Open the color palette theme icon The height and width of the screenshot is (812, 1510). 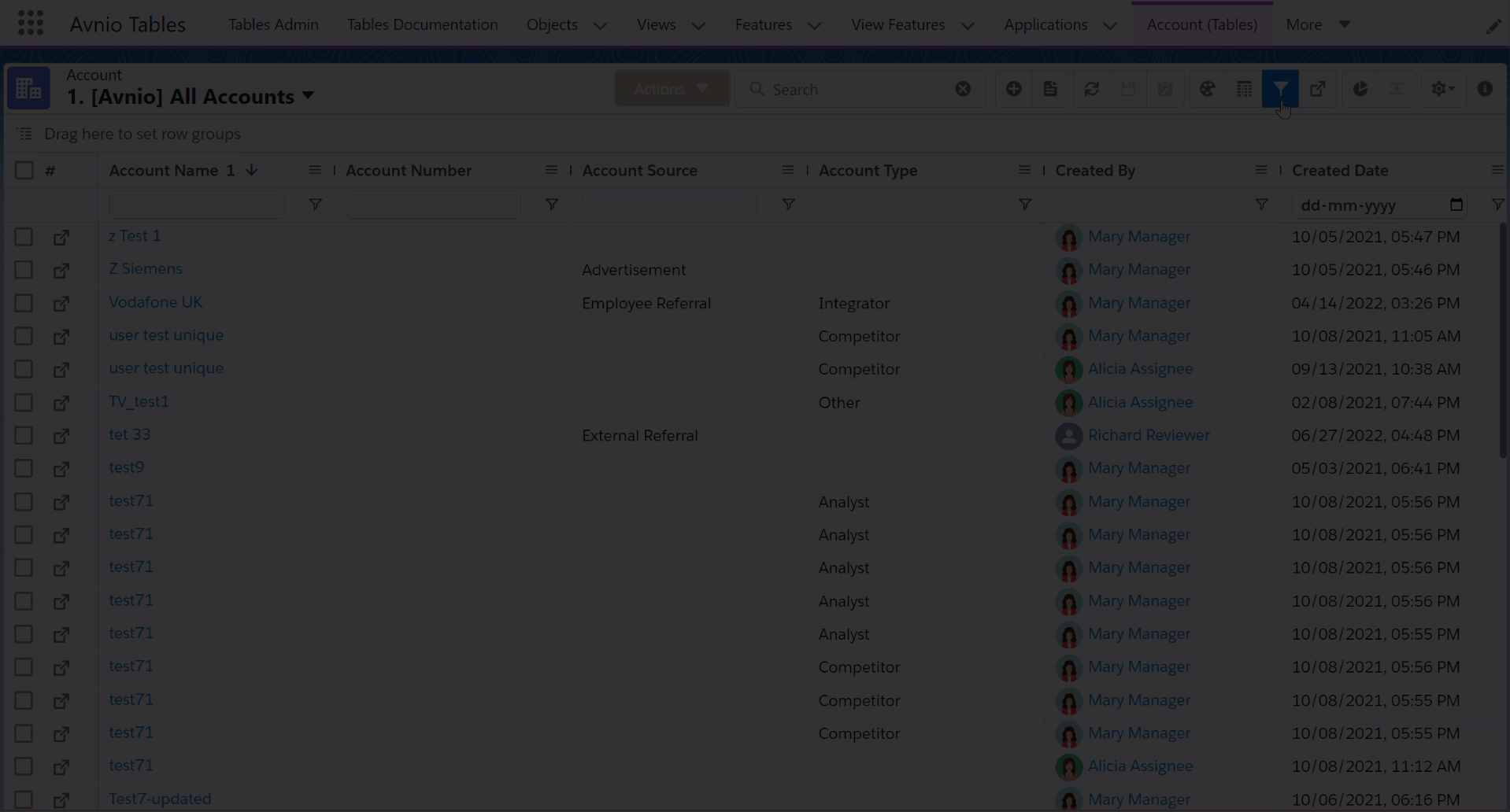1207,89
